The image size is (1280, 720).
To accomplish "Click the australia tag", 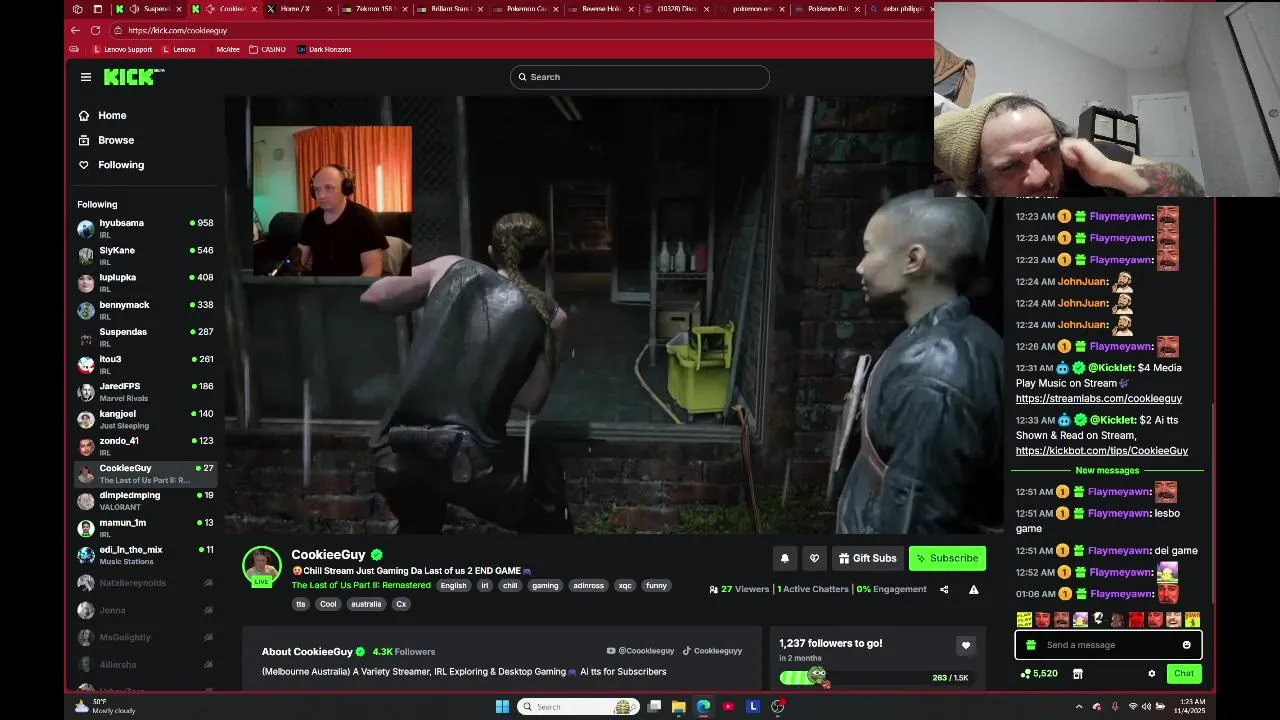I will [366, 604].
